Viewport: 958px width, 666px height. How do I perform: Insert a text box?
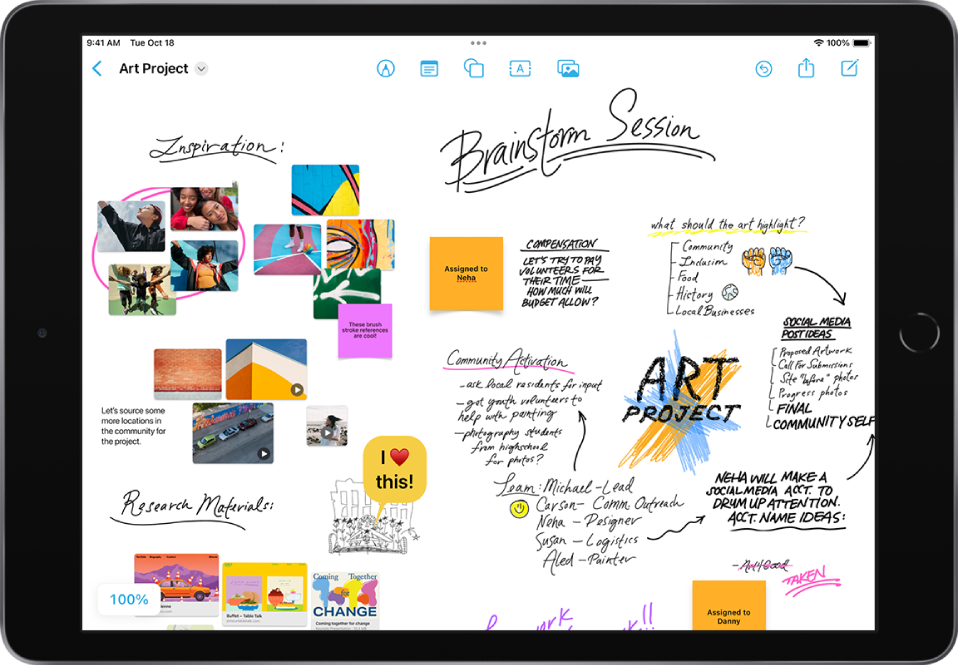click(x=519, y=68)
